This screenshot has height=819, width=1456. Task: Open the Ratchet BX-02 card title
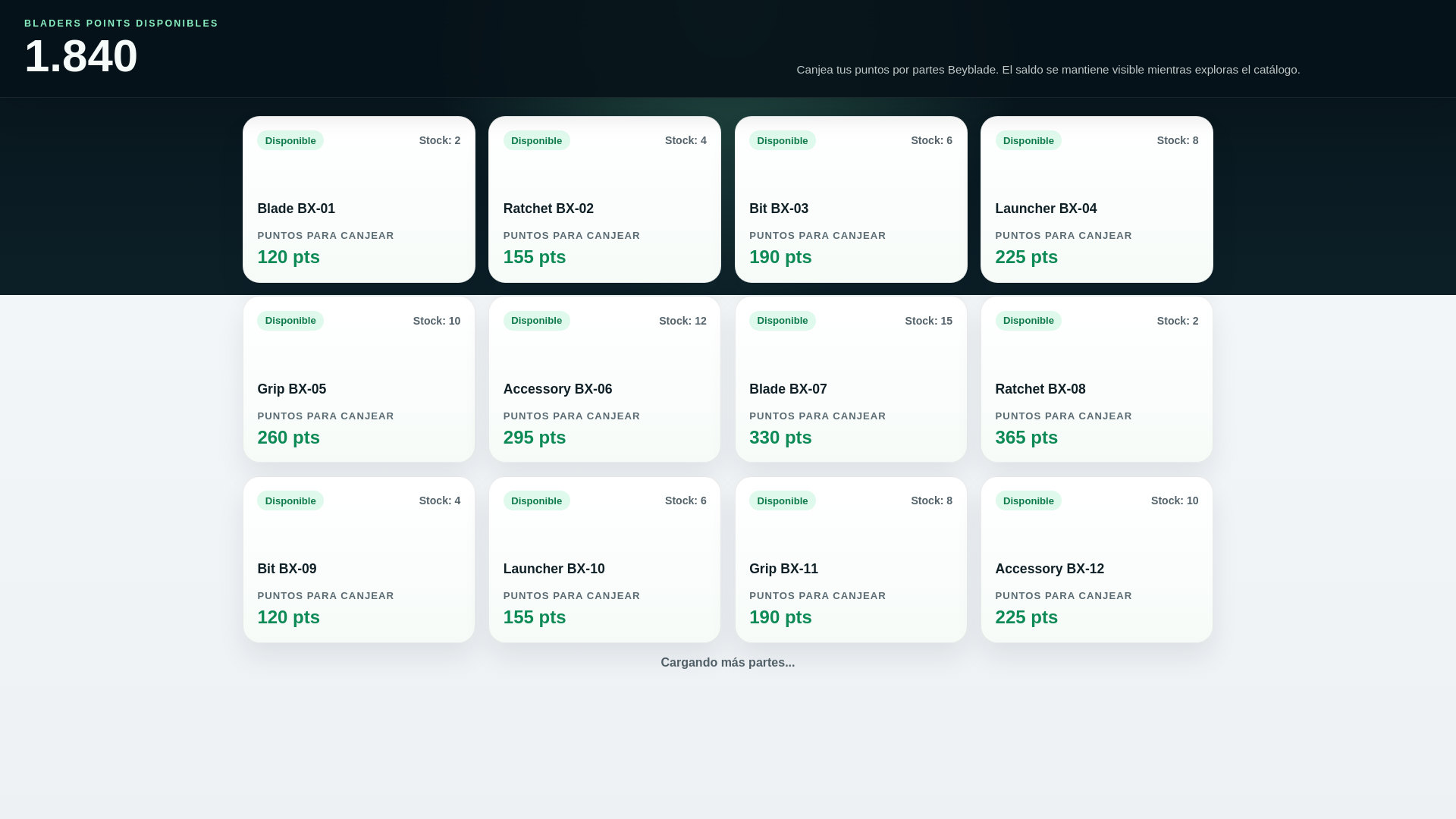pos(548,209)
